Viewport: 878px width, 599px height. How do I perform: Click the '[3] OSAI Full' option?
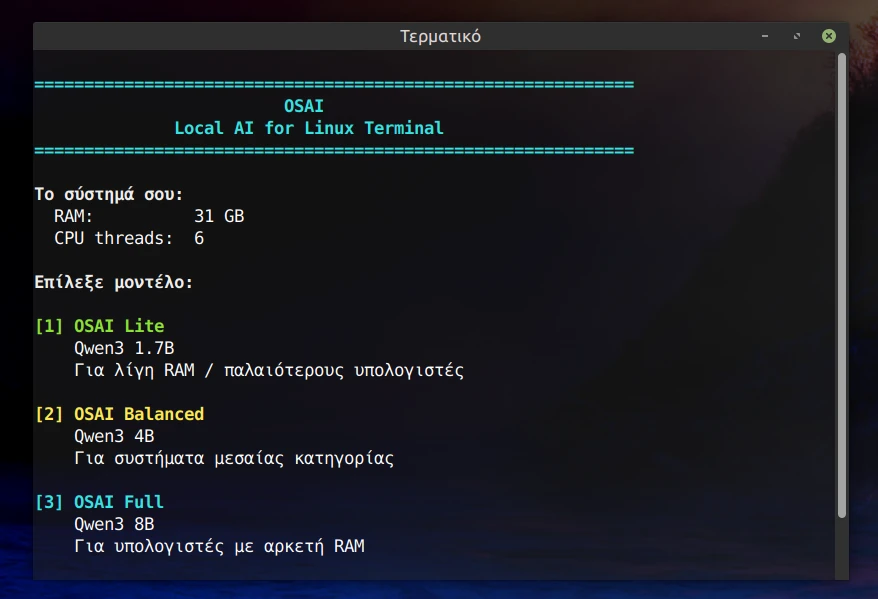[x=99, y=502]
